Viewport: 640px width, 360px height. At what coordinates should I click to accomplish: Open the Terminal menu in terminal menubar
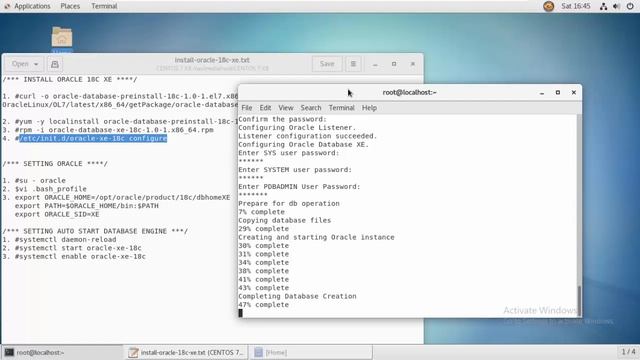342,108
